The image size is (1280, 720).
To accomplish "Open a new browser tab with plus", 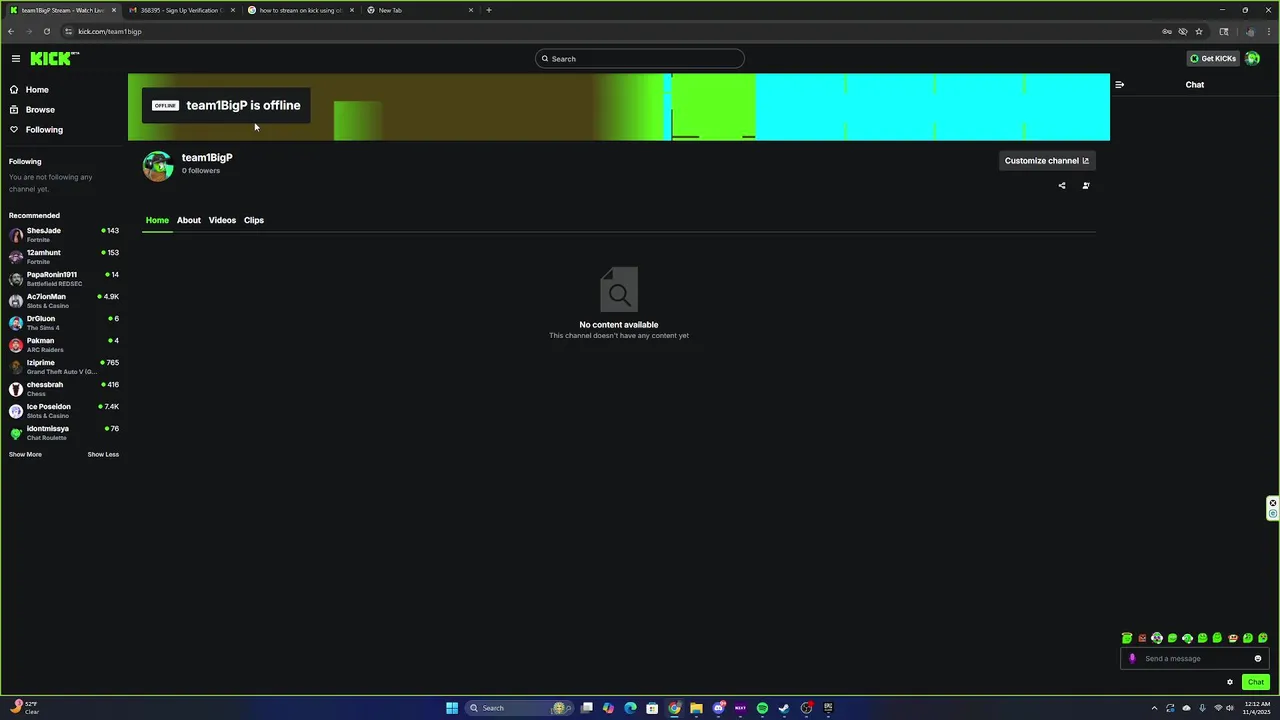I will pos(488,10).
